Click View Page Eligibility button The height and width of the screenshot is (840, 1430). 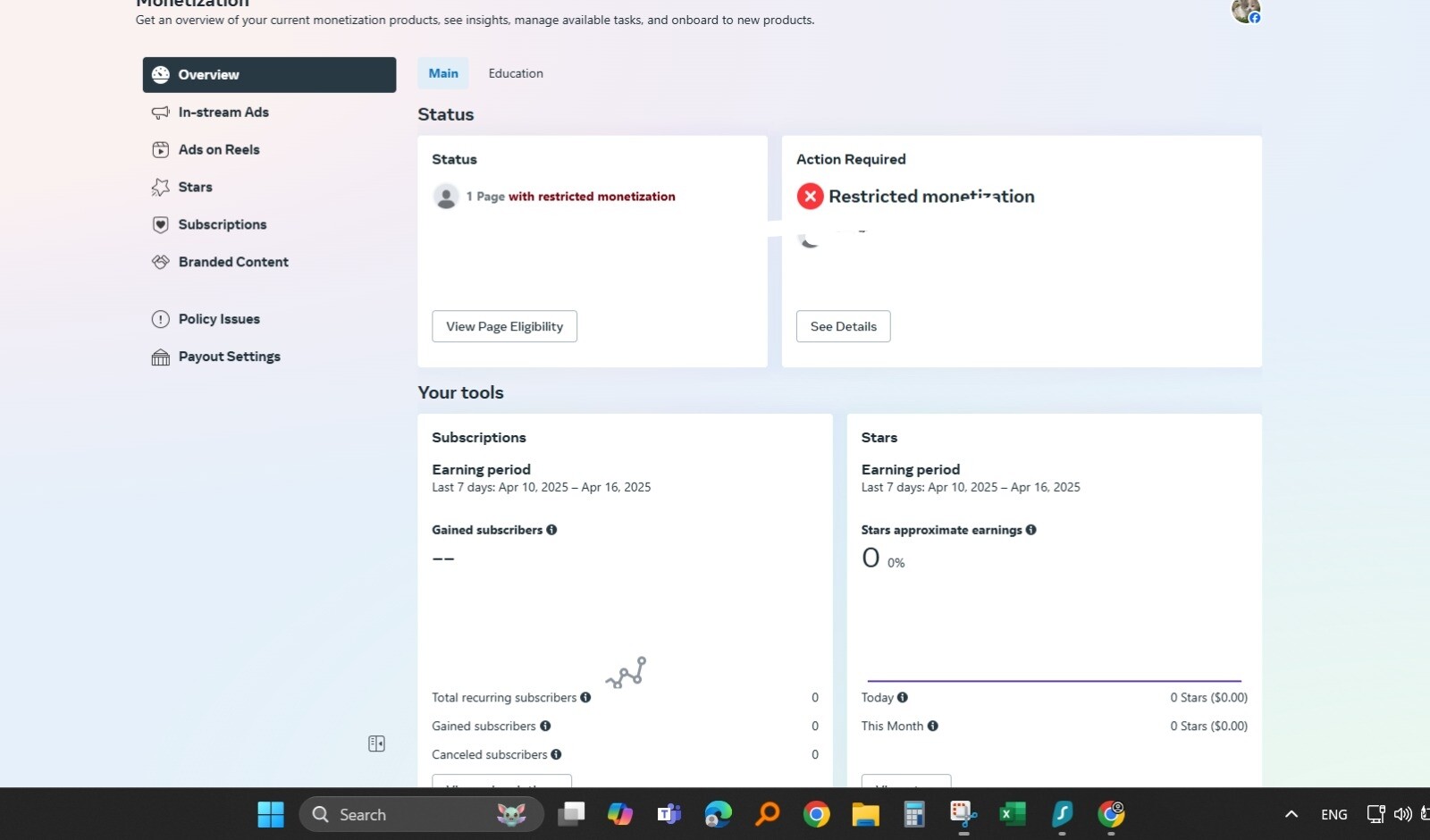[x=504, y=326]
